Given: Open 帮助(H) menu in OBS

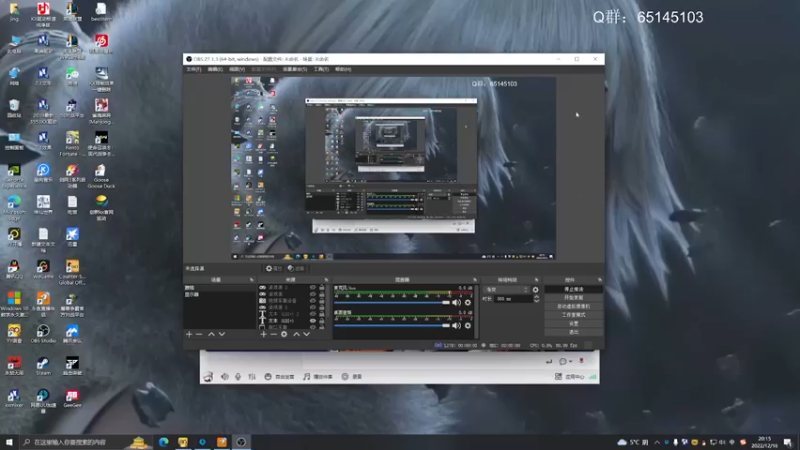Looking at the screenshot, I should [343, 69].
